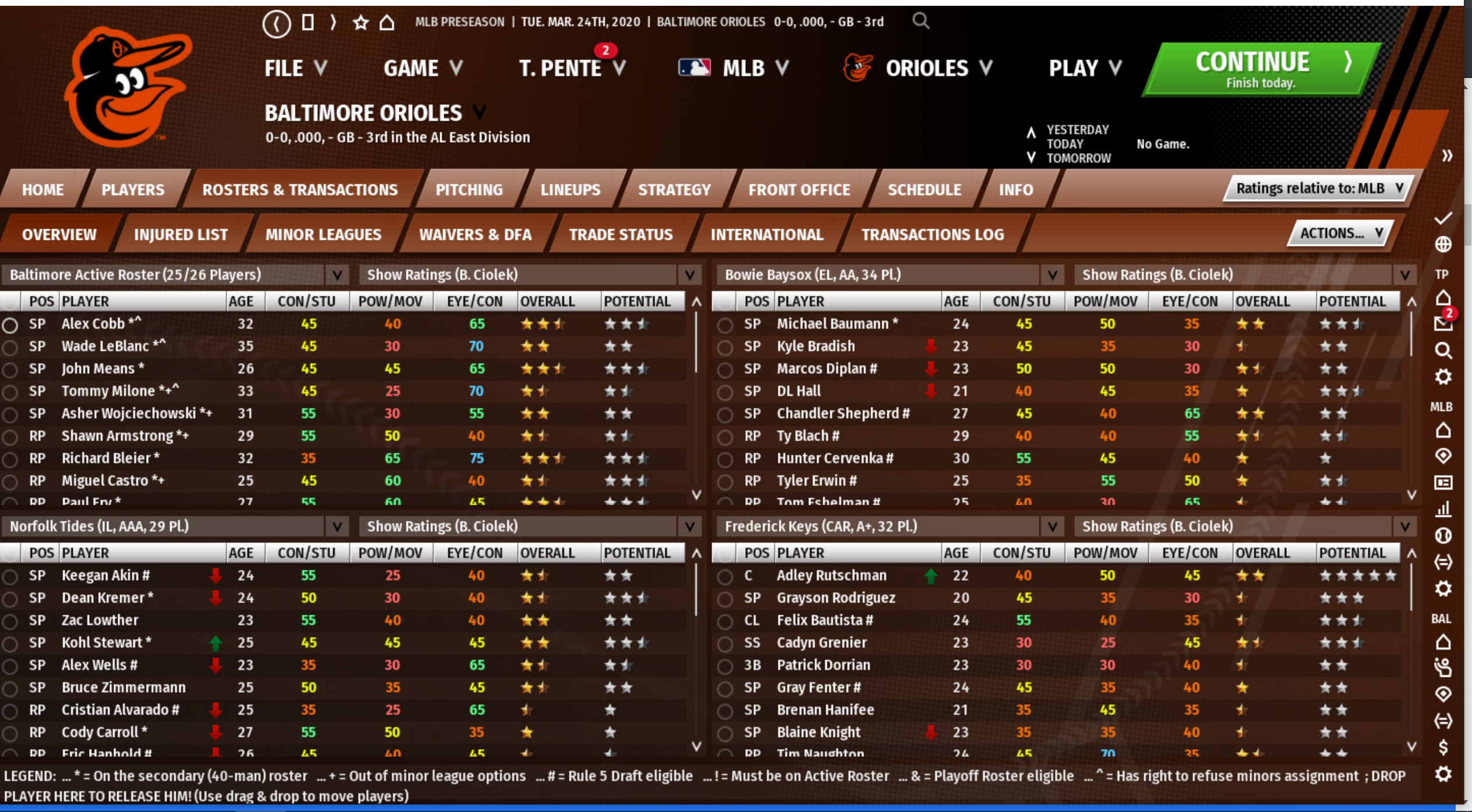Open the Ratings relative to MLB dropdown
The image size is (1472, 812).
pyautogui.click(x=1318, y=189)
